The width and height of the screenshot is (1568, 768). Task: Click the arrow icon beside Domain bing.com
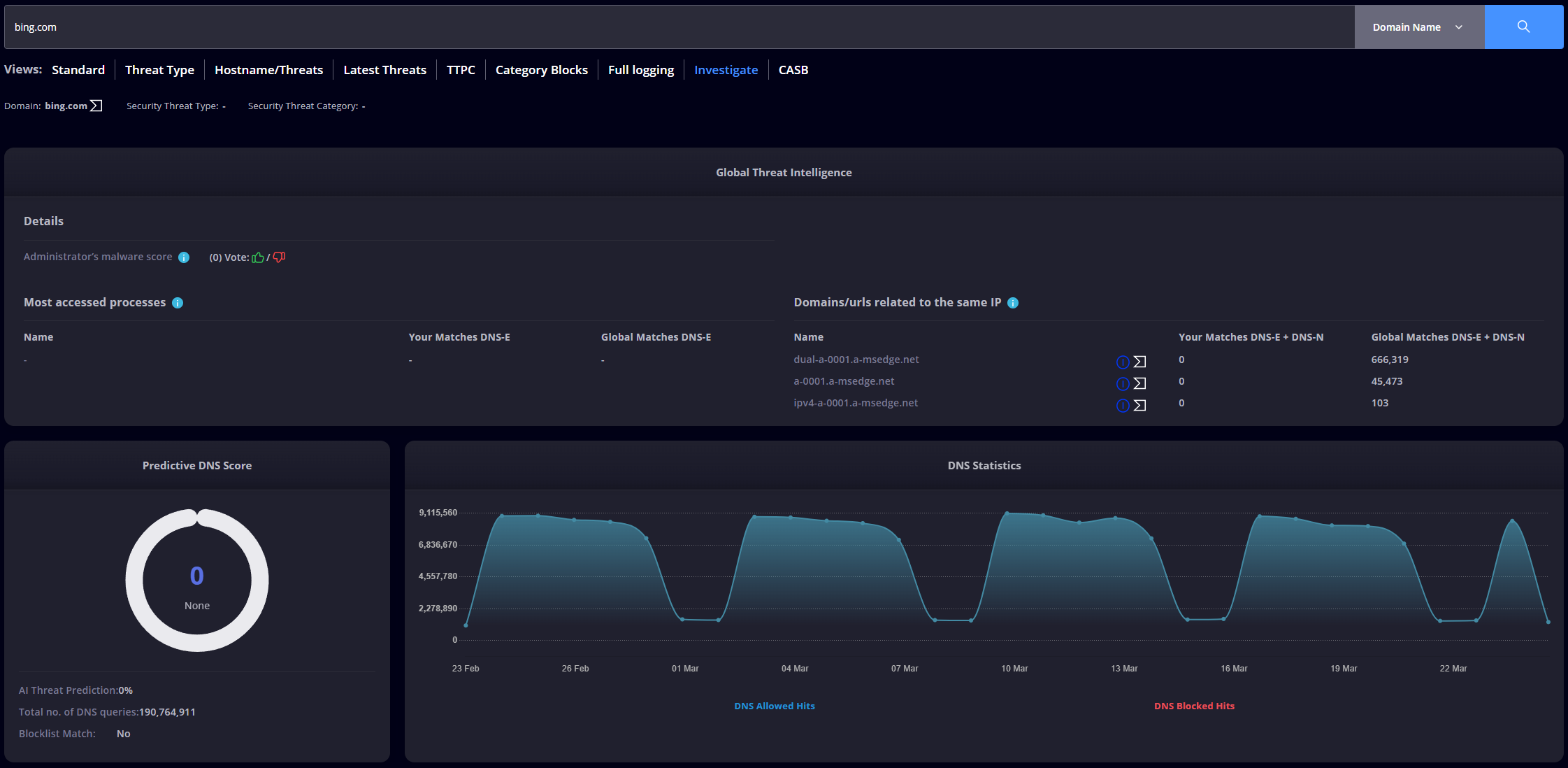[x=96, y=106]
